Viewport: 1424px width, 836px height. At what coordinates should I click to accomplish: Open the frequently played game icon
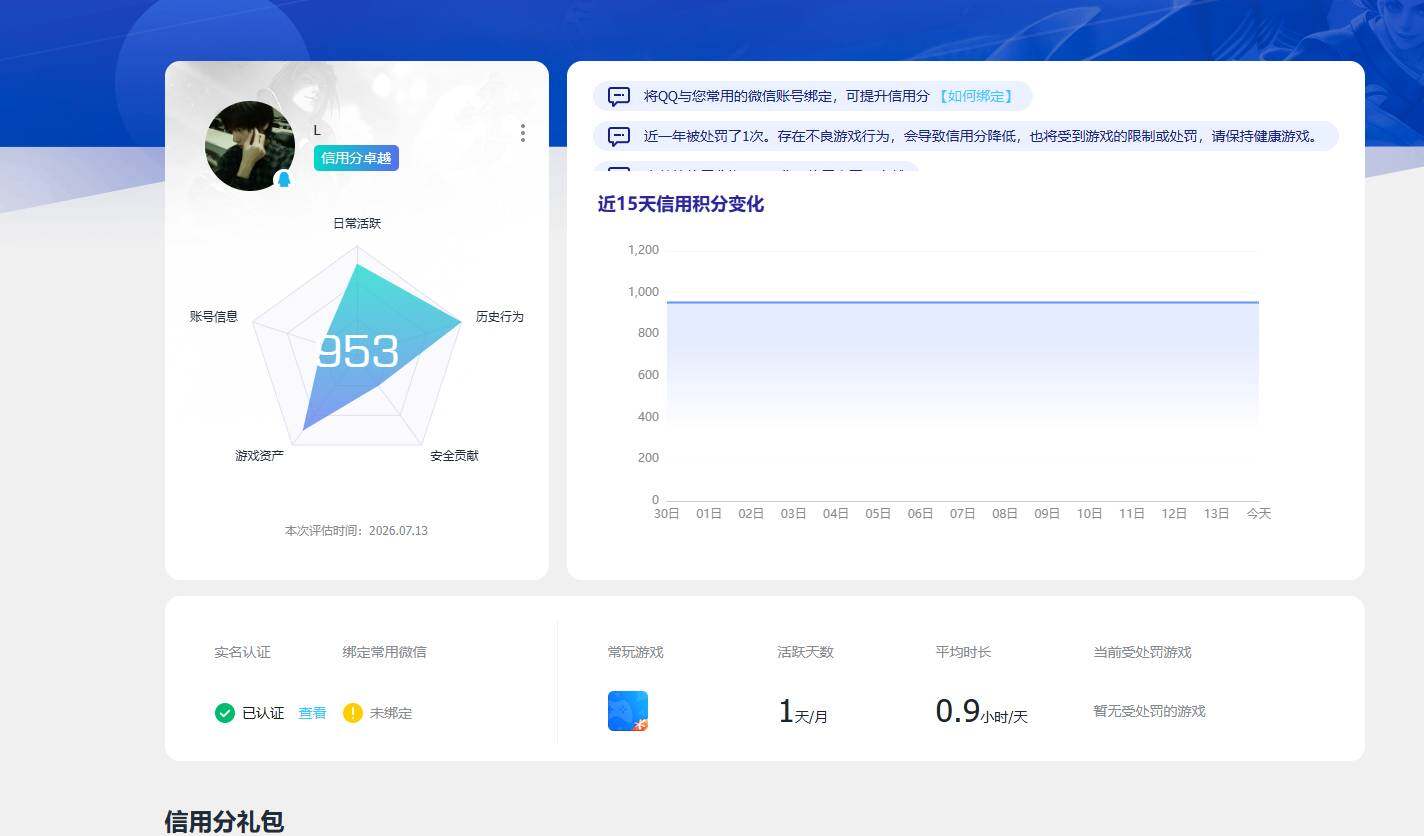628,711
